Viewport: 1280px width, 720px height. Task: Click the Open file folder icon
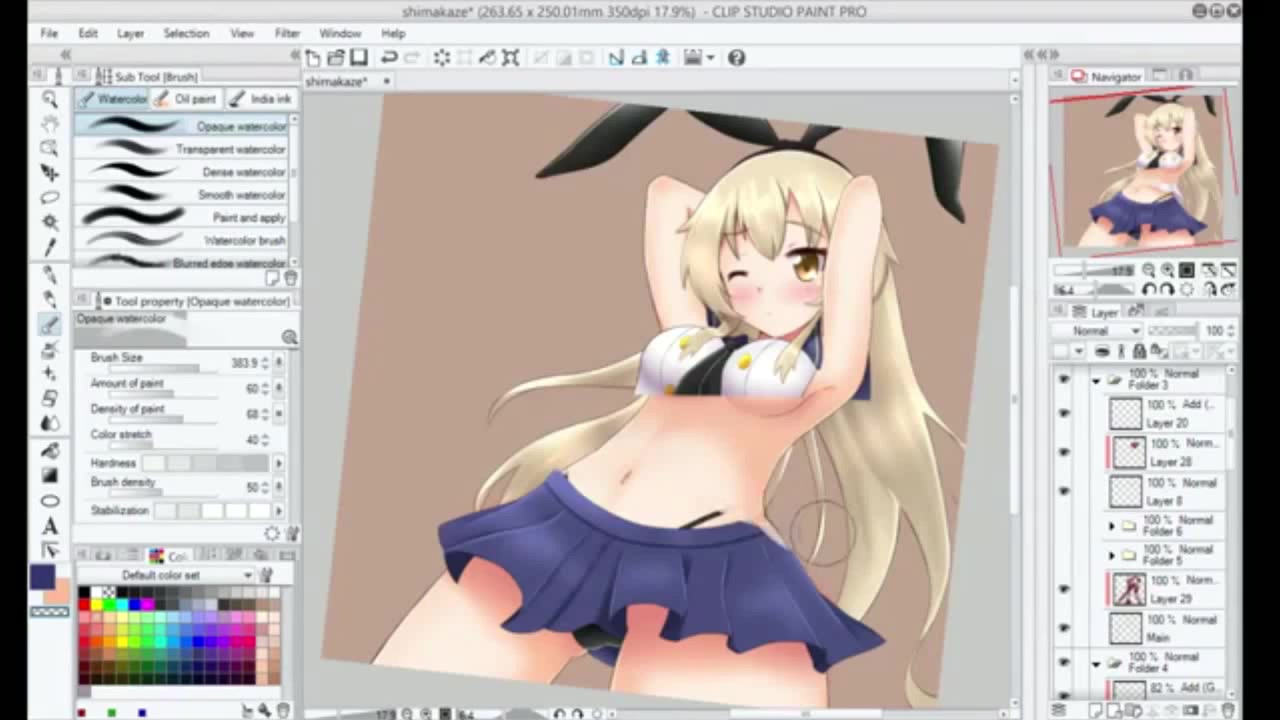[335, 58]
